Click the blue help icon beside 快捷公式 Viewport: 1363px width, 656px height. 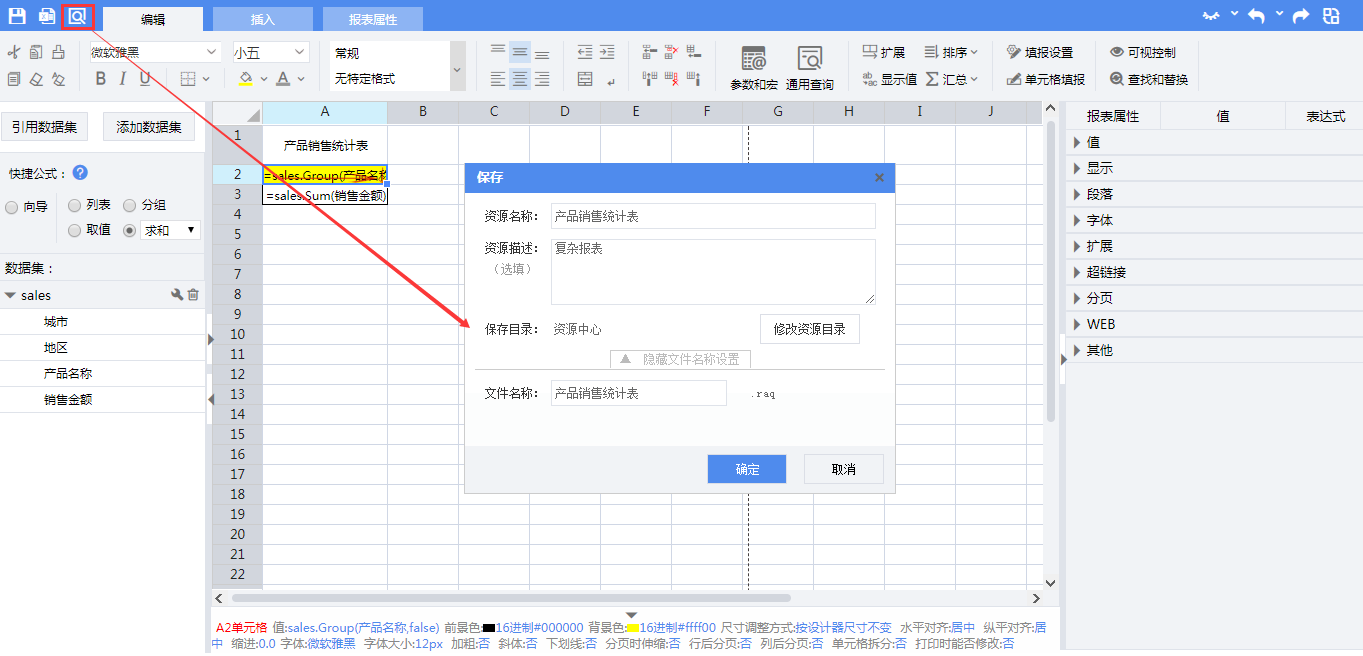point(80,173)
